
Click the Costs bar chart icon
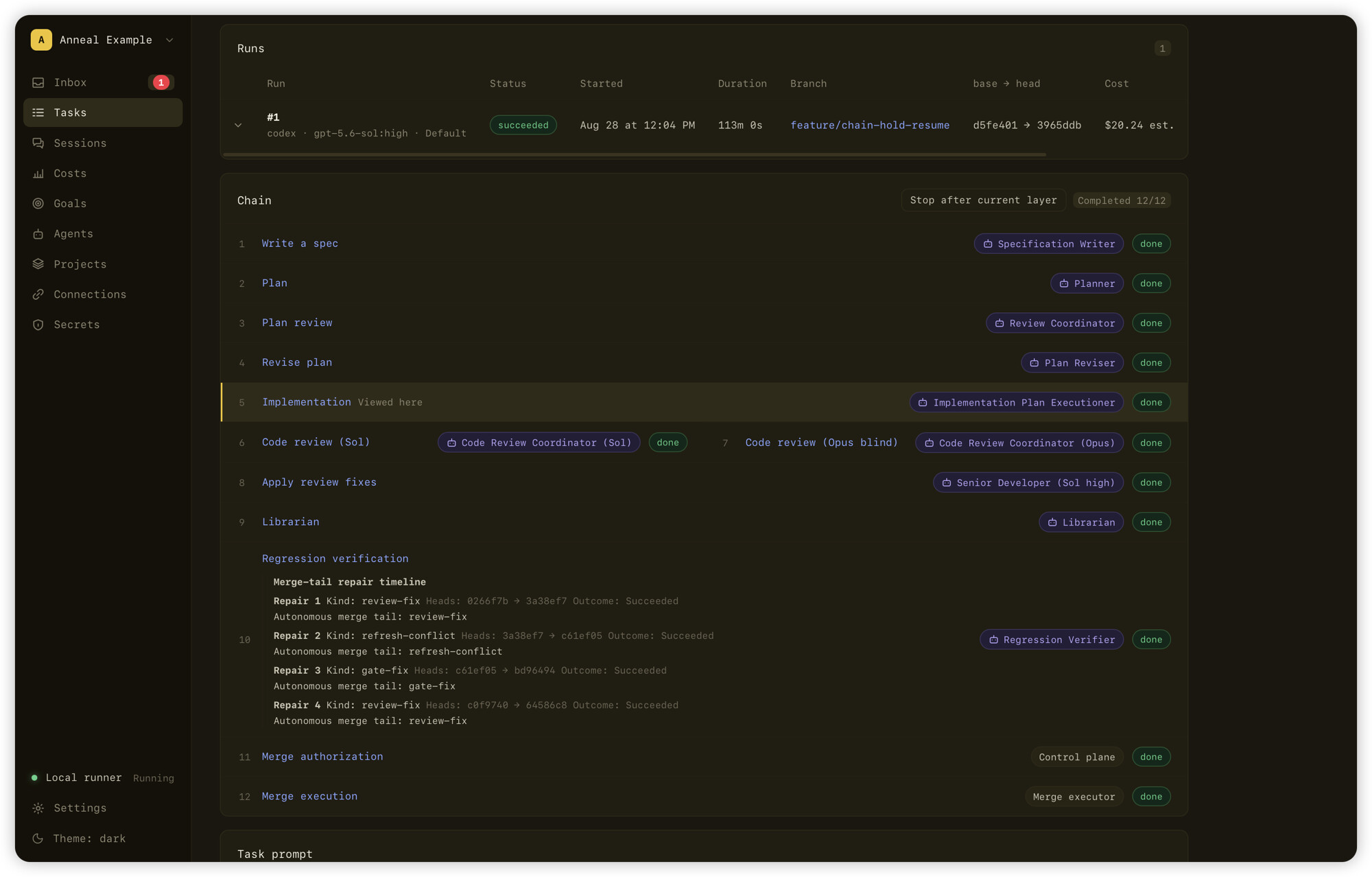click(38, 173)
